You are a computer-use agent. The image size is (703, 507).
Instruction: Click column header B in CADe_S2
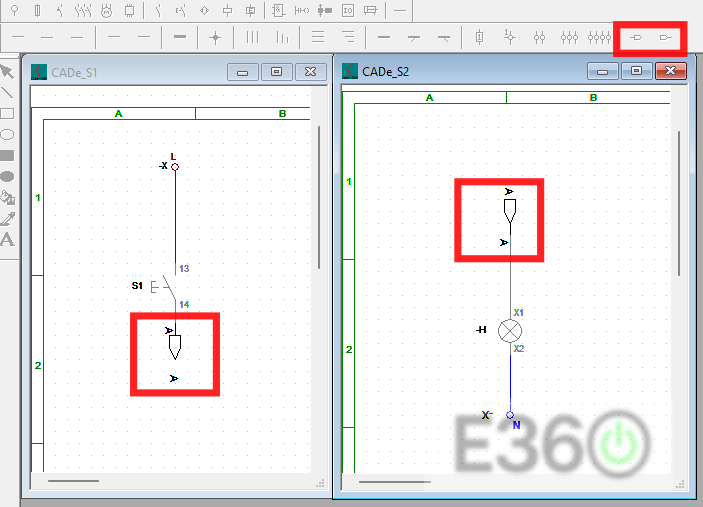click(593, 97)
